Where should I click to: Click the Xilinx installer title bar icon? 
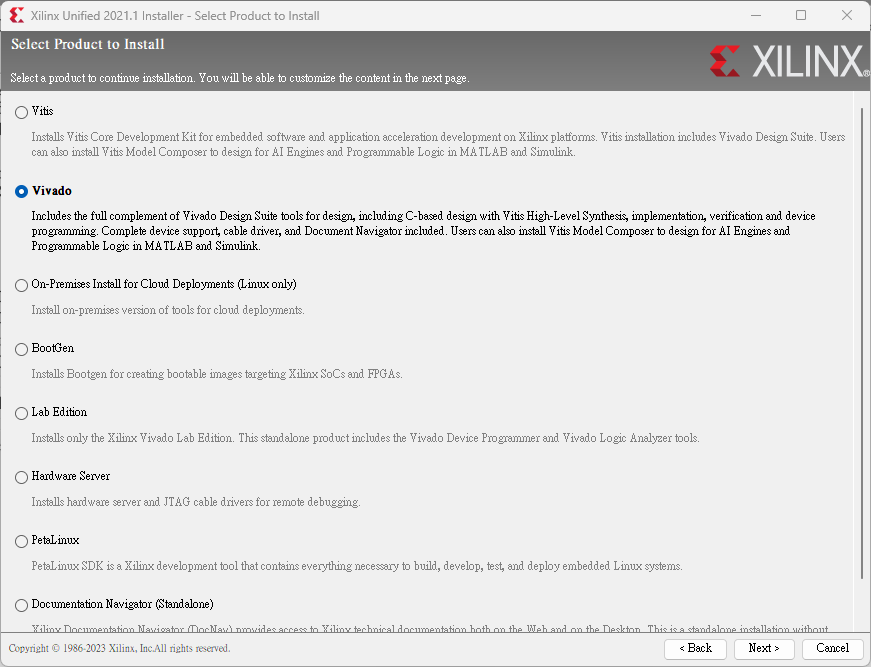pyautogui.click(x=17, y=15)
